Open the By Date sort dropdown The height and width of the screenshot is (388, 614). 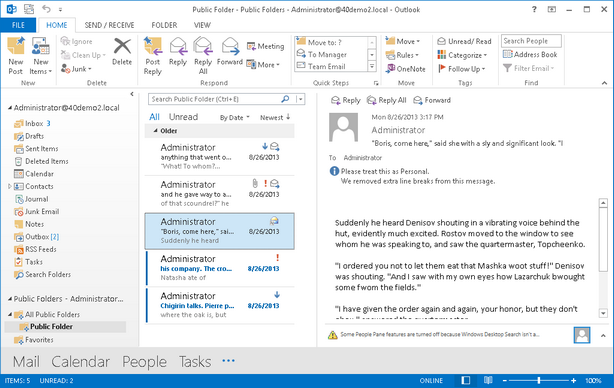(235, 117)
